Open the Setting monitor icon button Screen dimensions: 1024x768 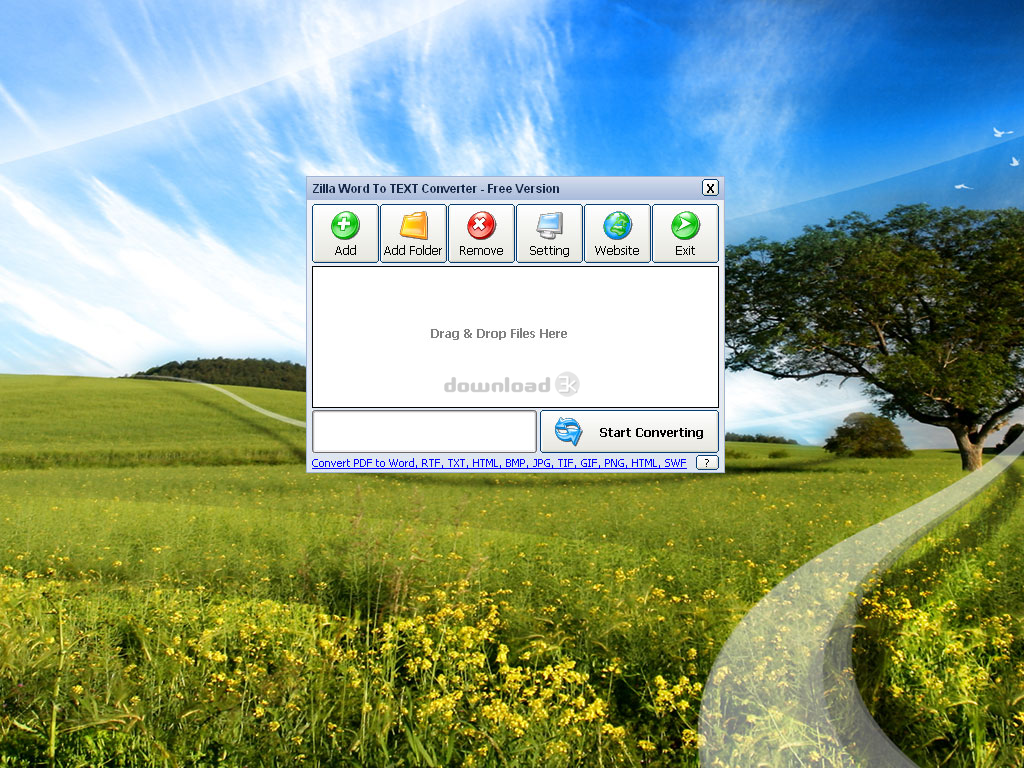[549, 233]
